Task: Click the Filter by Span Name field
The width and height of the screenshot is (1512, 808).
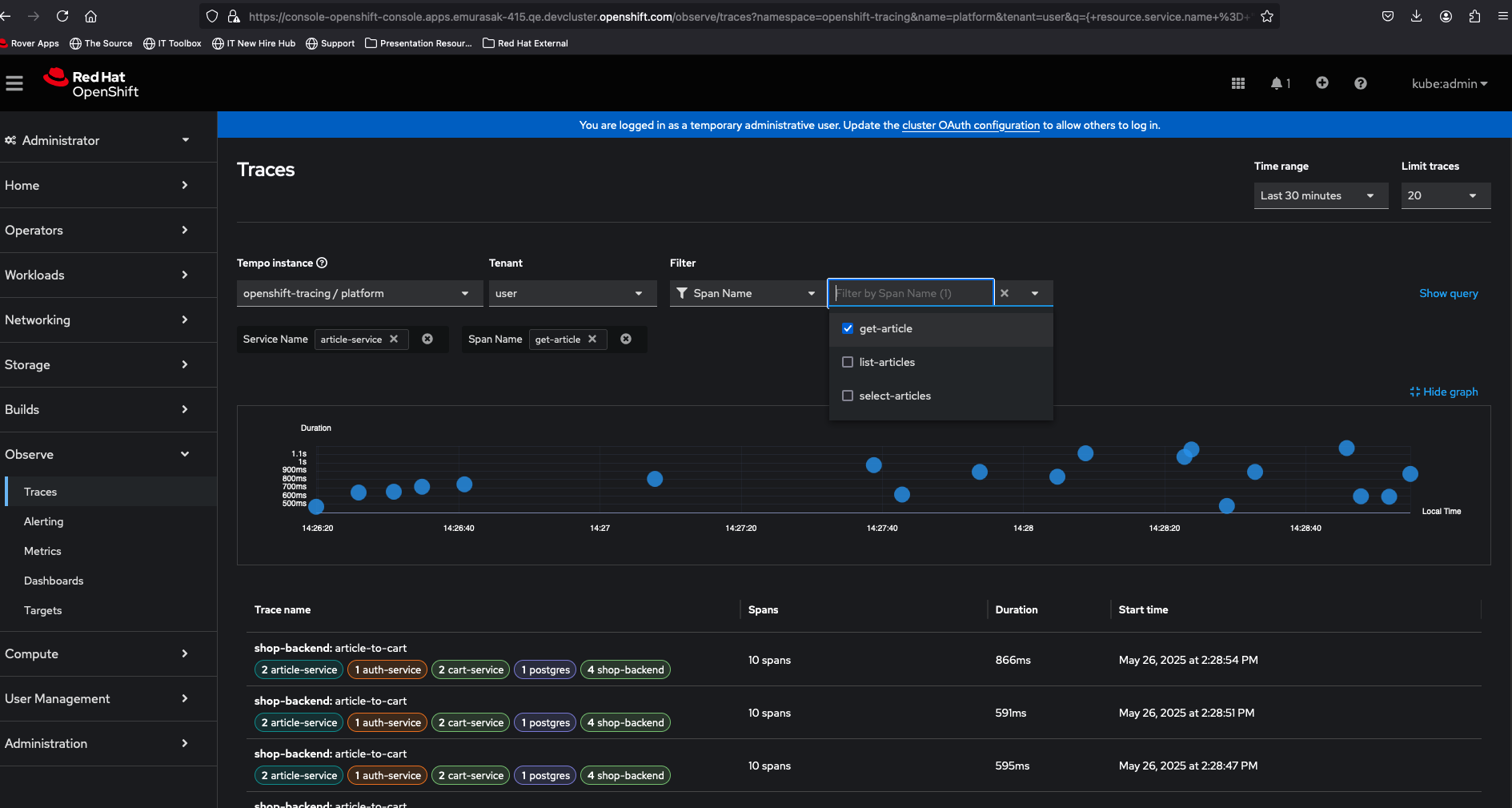Action: [x=910, y=293]
